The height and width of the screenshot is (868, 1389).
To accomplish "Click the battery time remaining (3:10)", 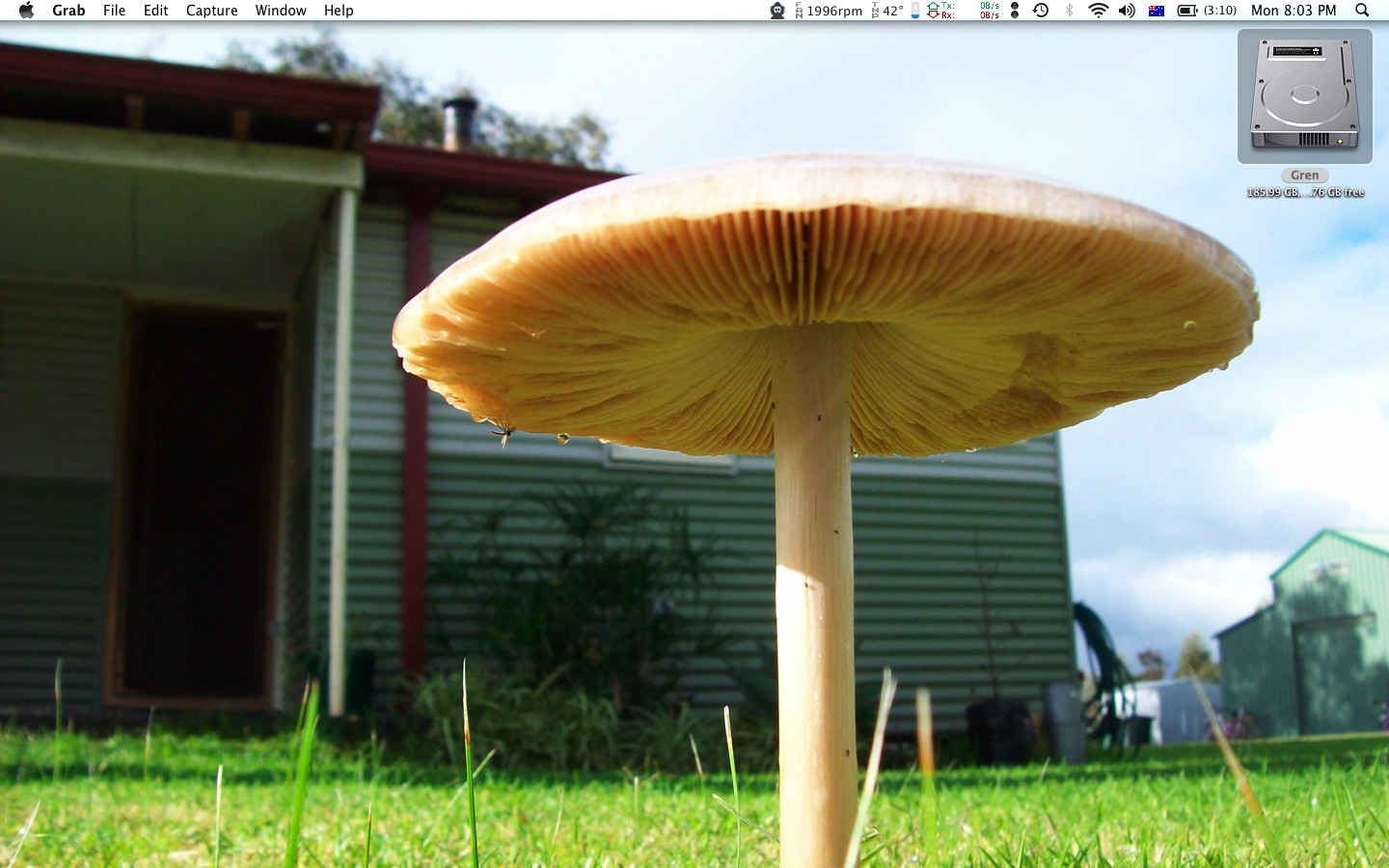I will [1220, 11].
